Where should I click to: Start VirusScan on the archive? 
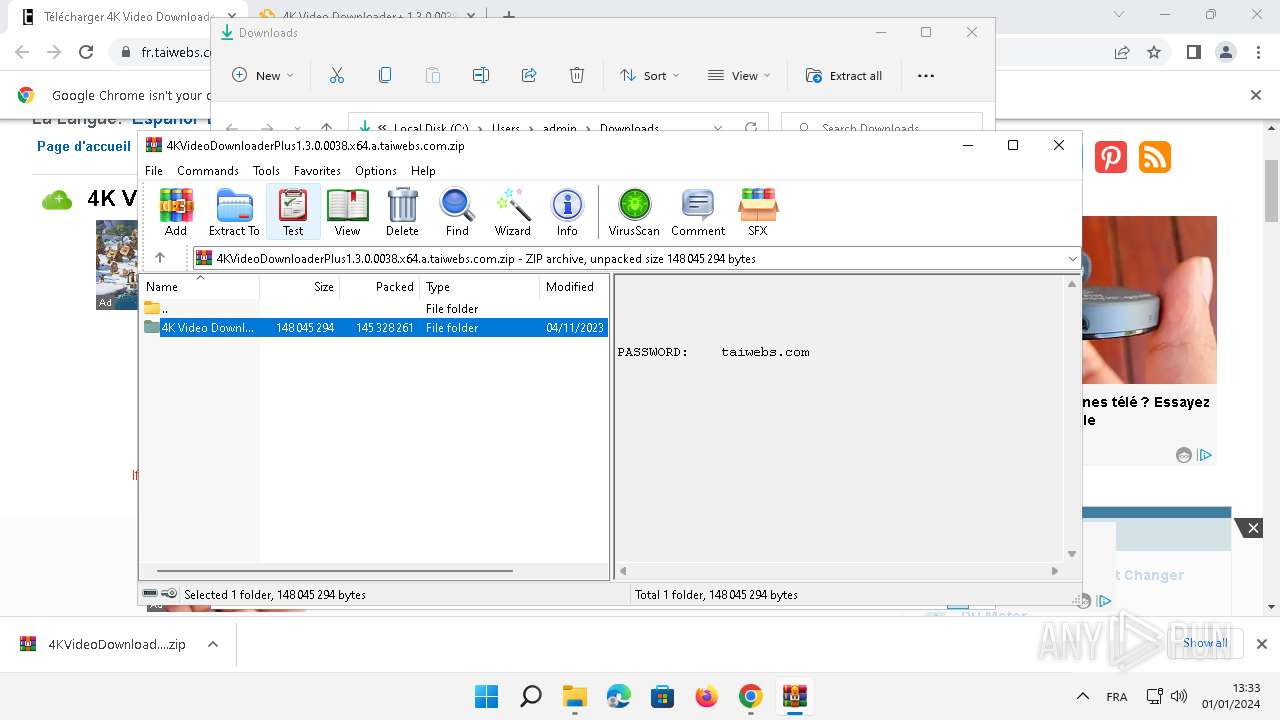click(x=634, y=212)
